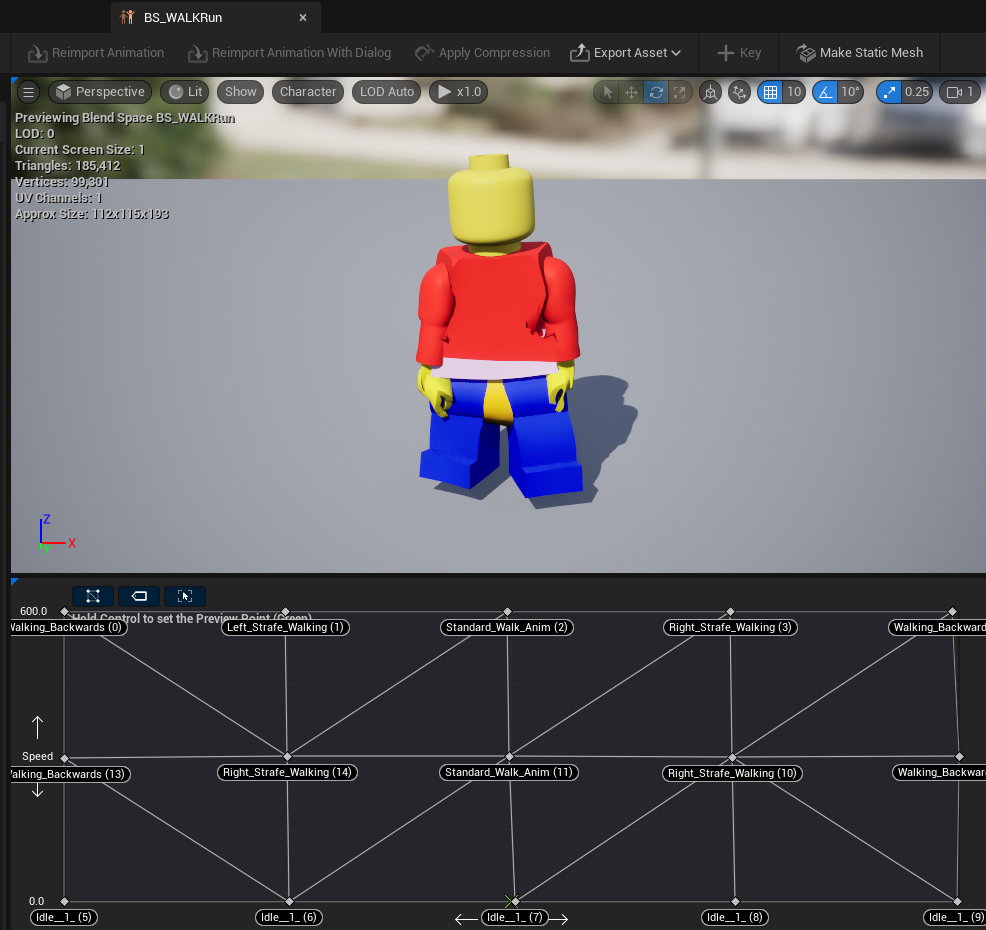
Task: Activate the rotate transform gizmo tool
Action: (656, 92)
